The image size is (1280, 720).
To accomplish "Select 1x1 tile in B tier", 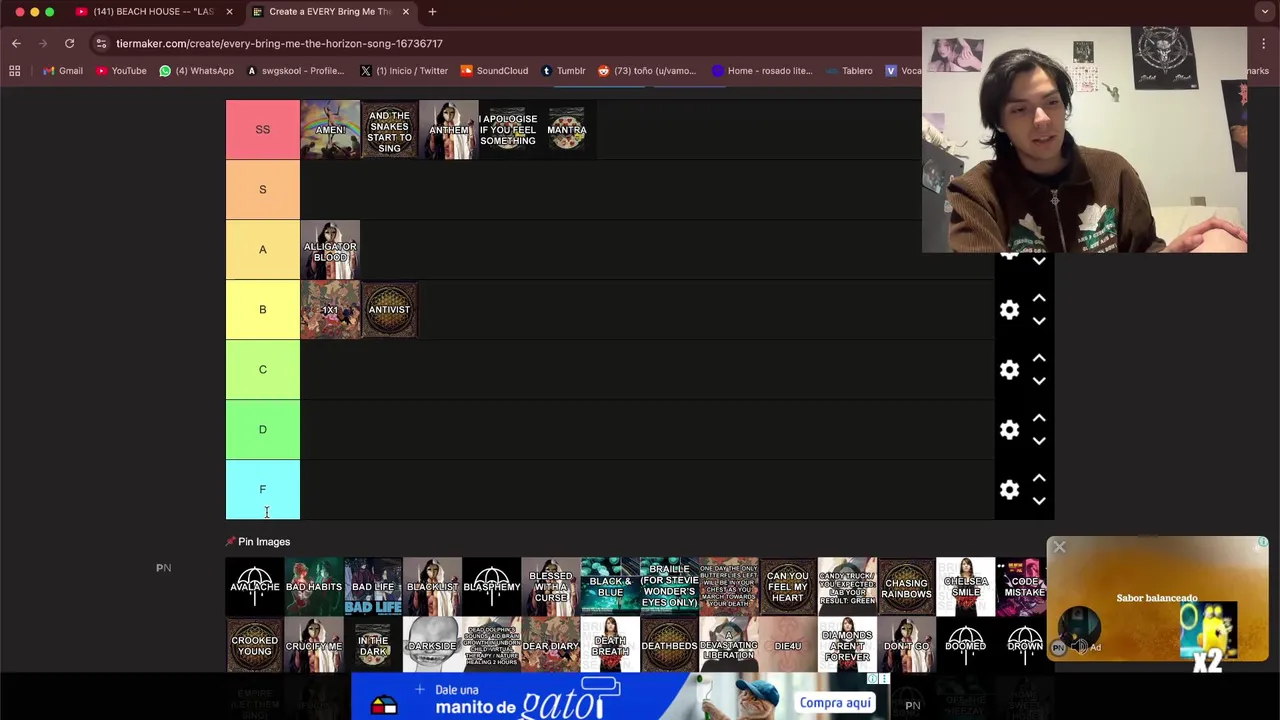I will click(330, 310).
